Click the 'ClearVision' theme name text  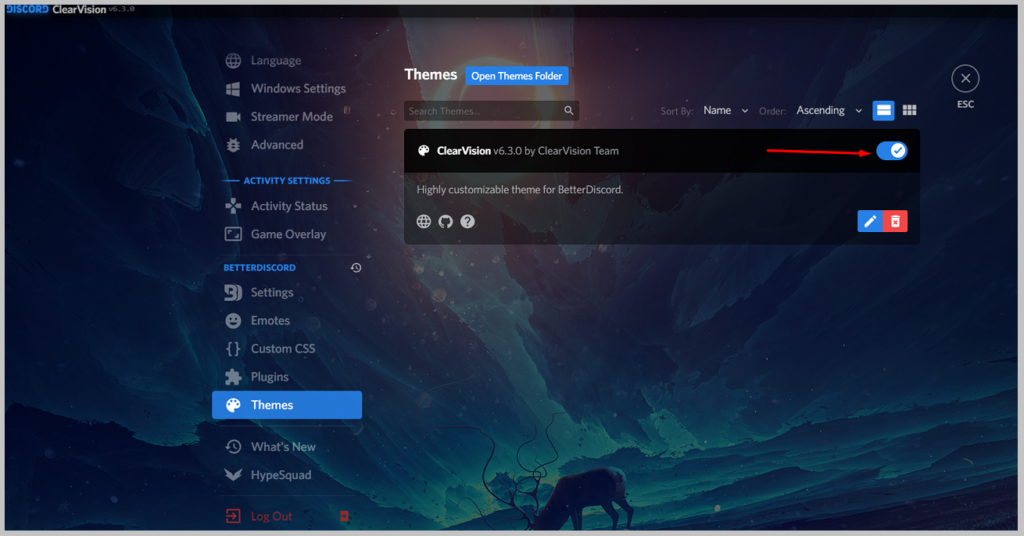[x=464, y=151]
